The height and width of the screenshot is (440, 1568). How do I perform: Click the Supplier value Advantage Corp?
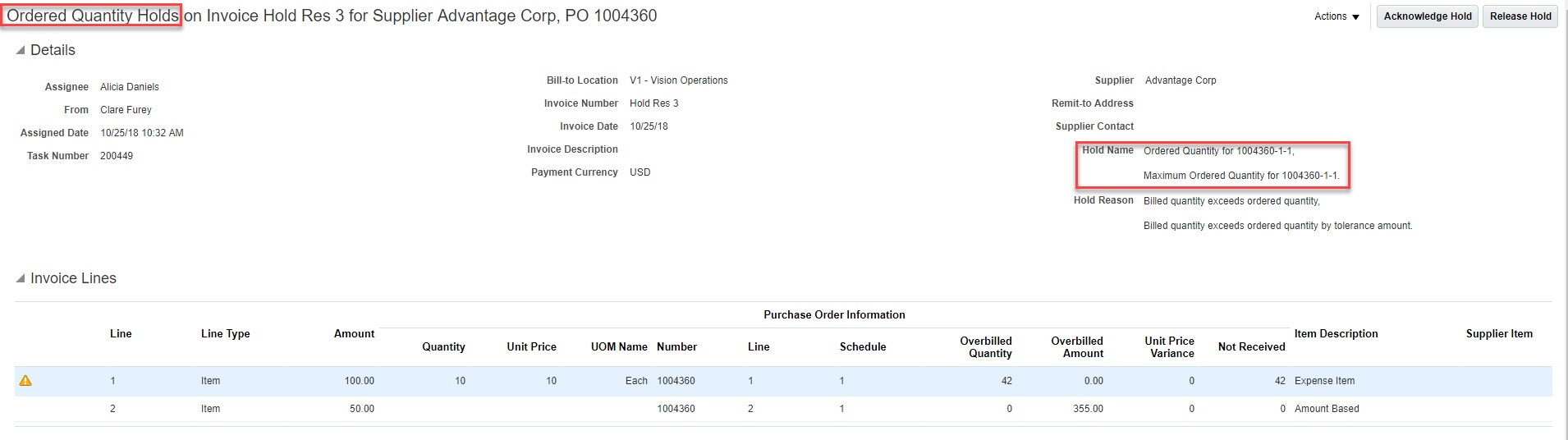pyautogui.click(x=1180, y=80)
